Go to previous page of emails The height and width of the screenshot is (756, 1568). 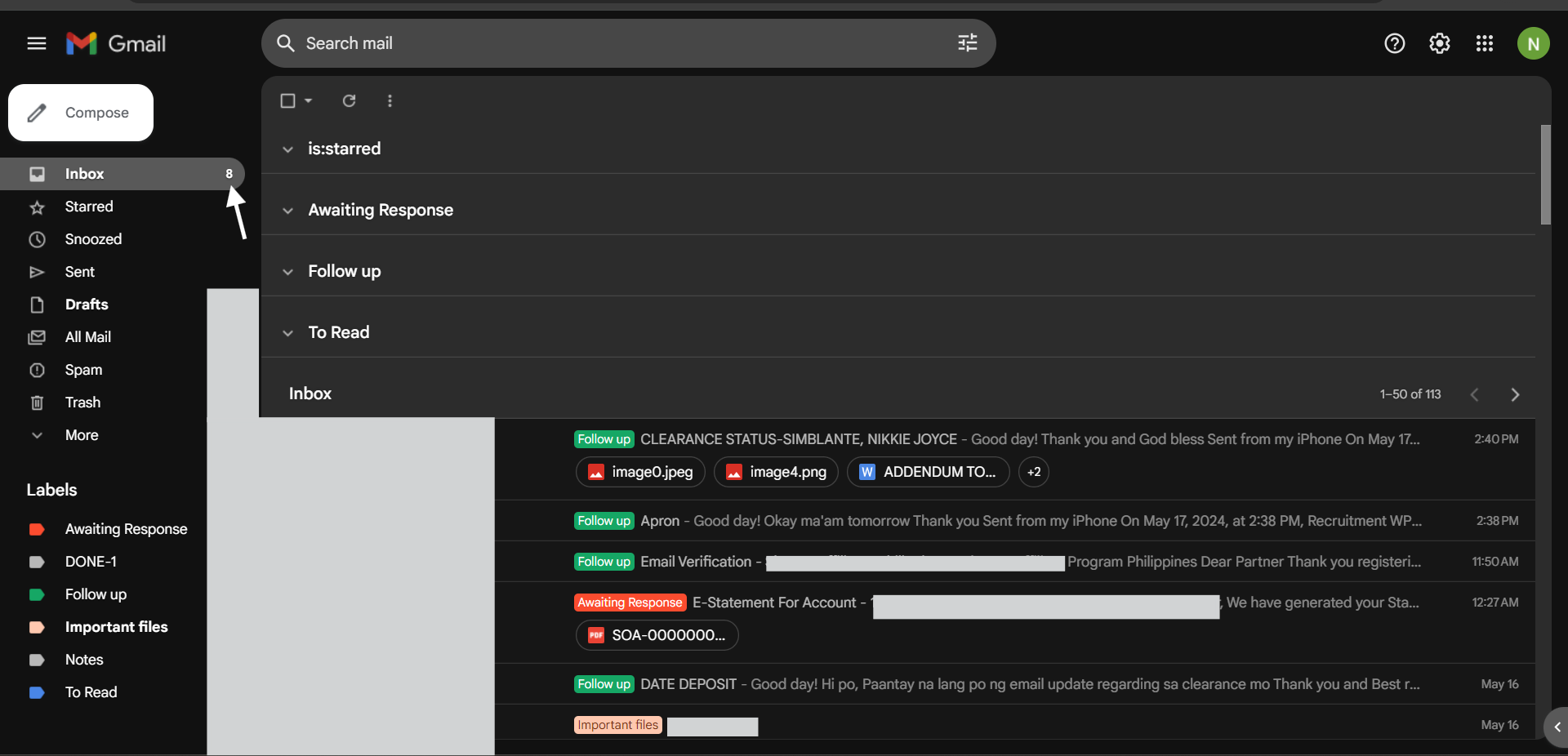point(1474,394)
